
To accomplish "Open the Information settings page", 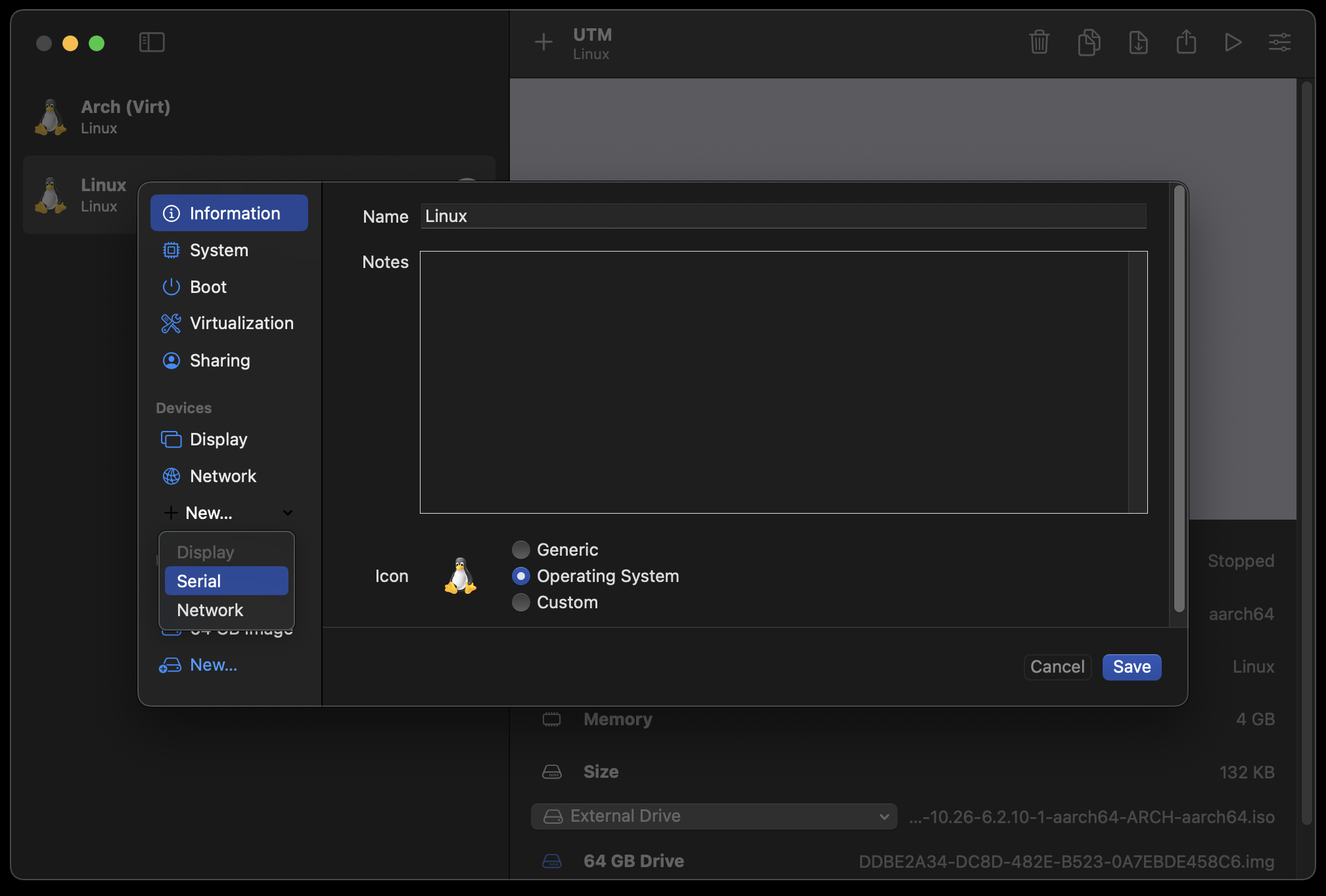I will coord(229,213).
